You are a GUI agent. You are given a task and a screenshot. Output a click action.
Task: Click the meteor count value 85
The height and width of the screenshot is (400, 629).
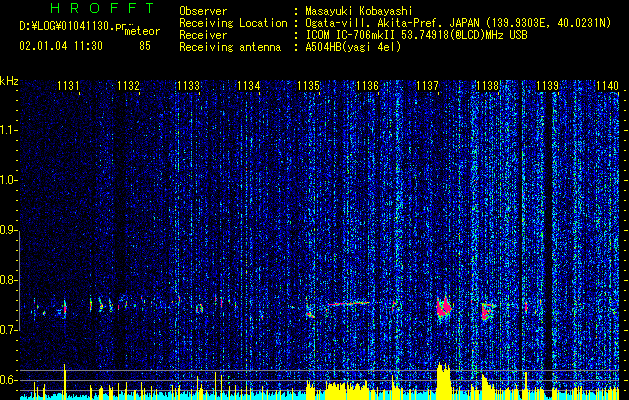pyautogui.click(x=145, y=46)
